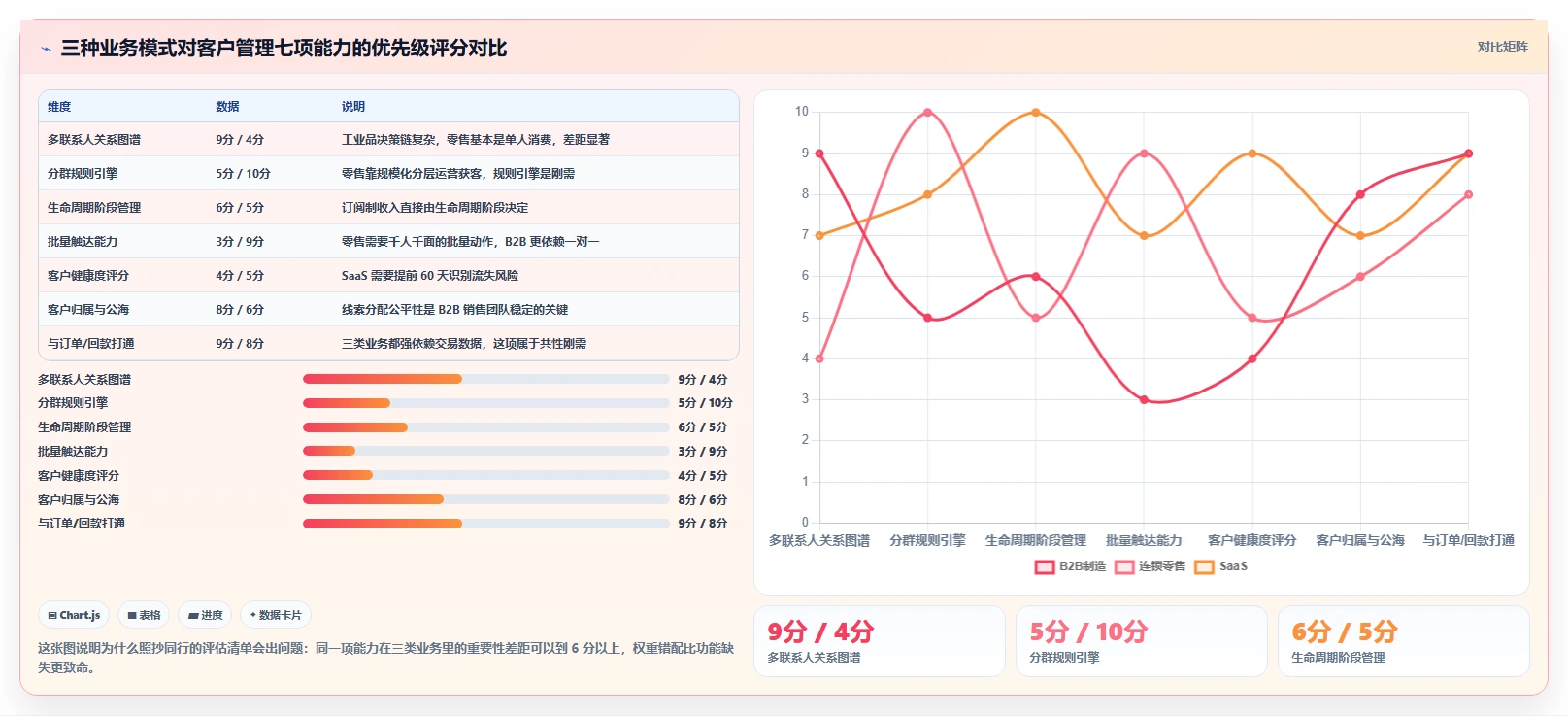
Task: Click description SaaS 需要提前 60 天识别流失风险
Action: click(430, 276)
